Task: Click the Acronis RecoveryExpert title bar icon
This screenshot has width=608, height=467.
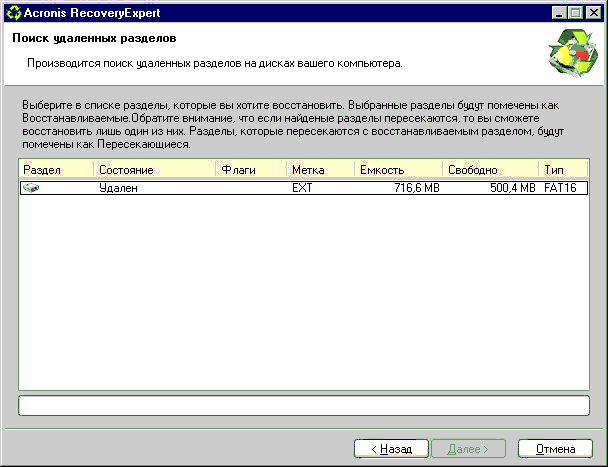Action: [14, 12]
